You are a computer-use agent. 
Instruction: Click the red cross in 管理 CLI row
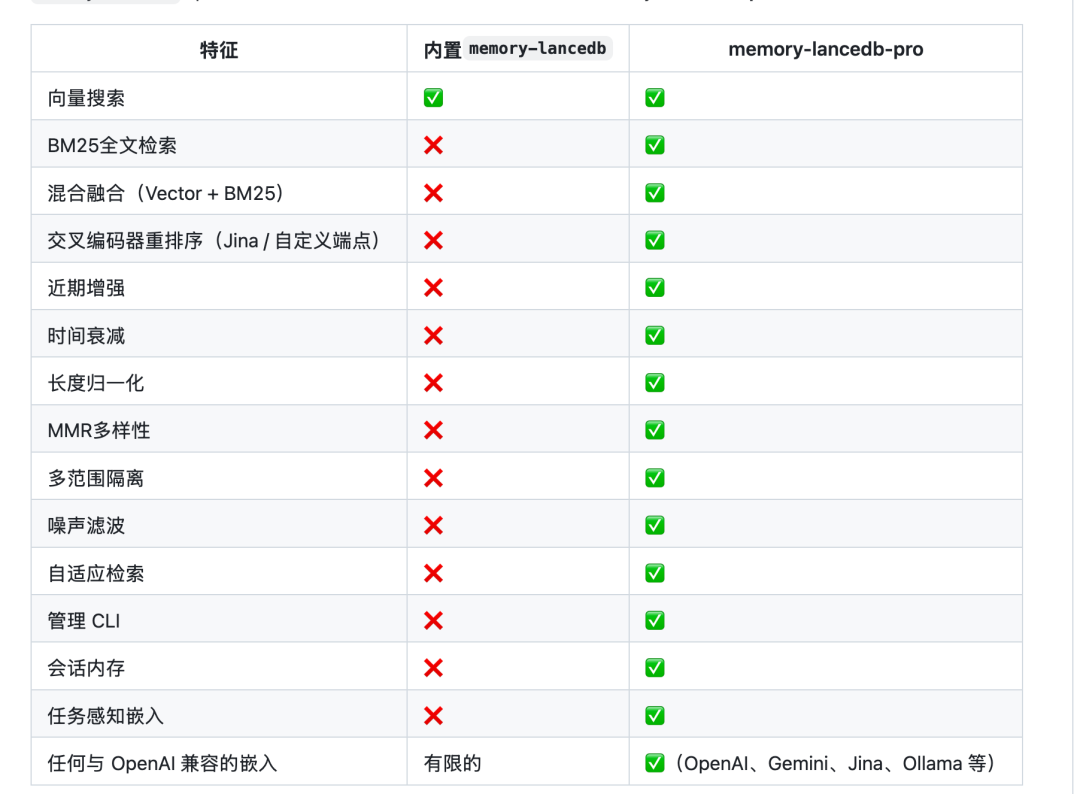(433, 620)
